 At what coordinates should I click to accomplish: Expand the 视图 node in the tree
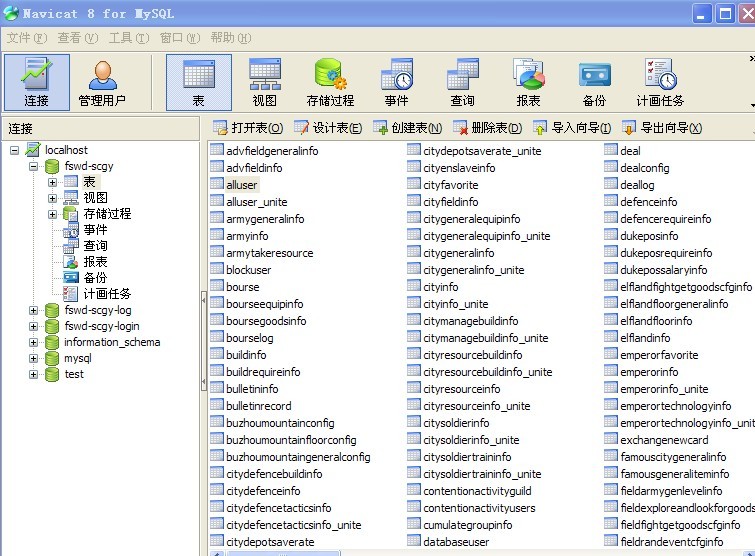click(x=52, y=198)
